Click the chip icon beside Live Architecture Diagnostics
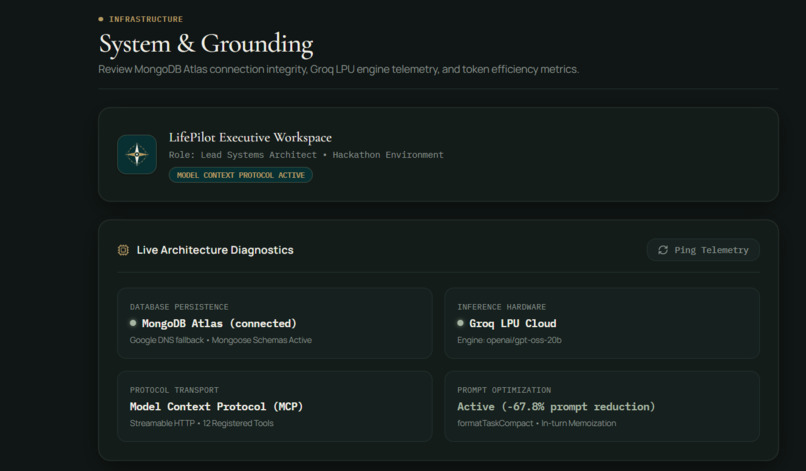Screen dimensions: 806x471 123,250
